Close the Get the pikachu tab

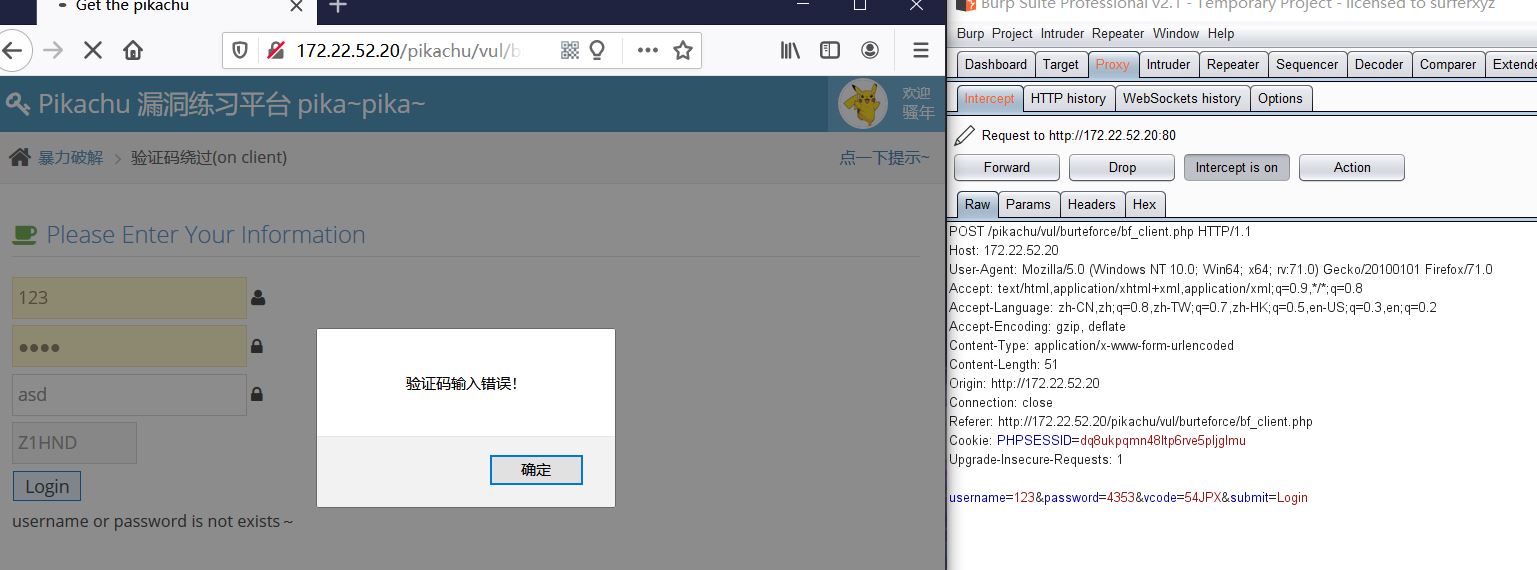[297, 6]
